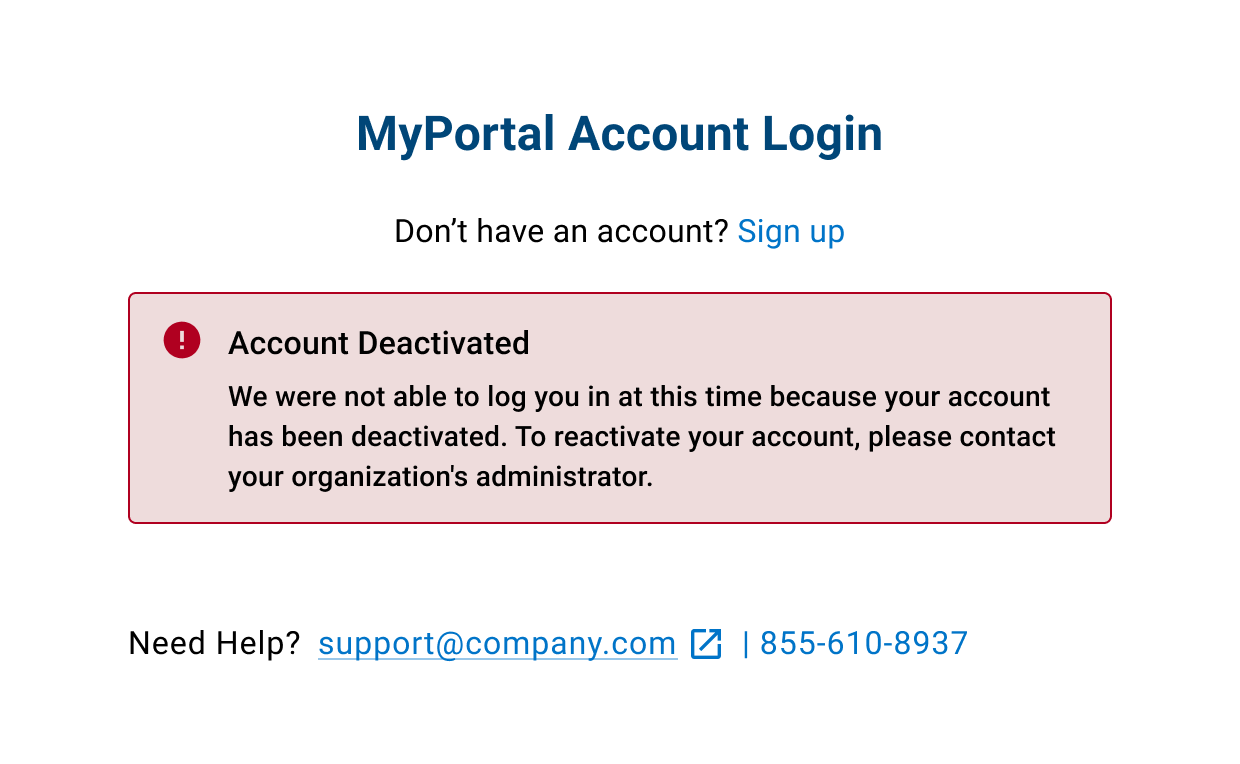Click the word "Login" in page title
The width and height of the screenshot is (1240, 764).
click(822, 134)
